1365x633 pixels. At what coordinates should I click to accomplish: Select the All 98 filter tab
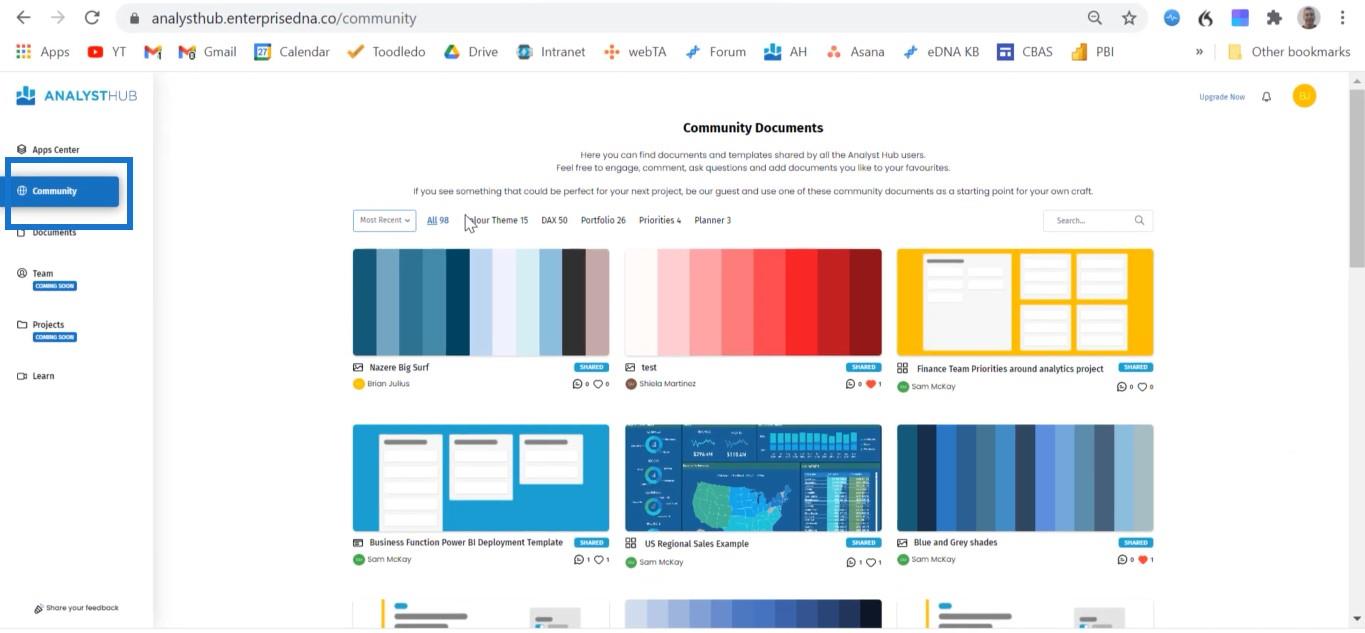[438, 220]
